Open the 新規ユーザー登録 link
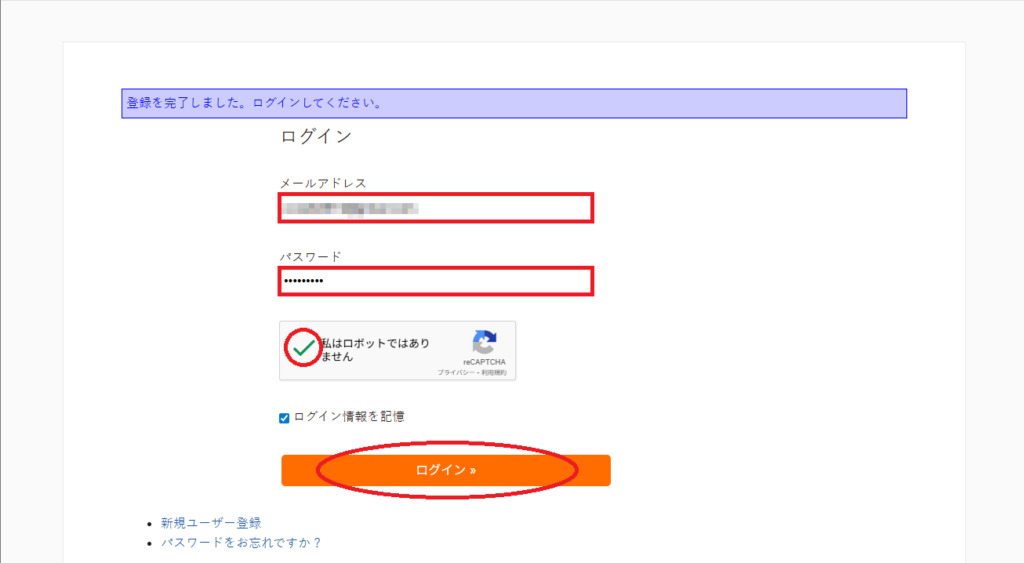 (x=211, y=523)
